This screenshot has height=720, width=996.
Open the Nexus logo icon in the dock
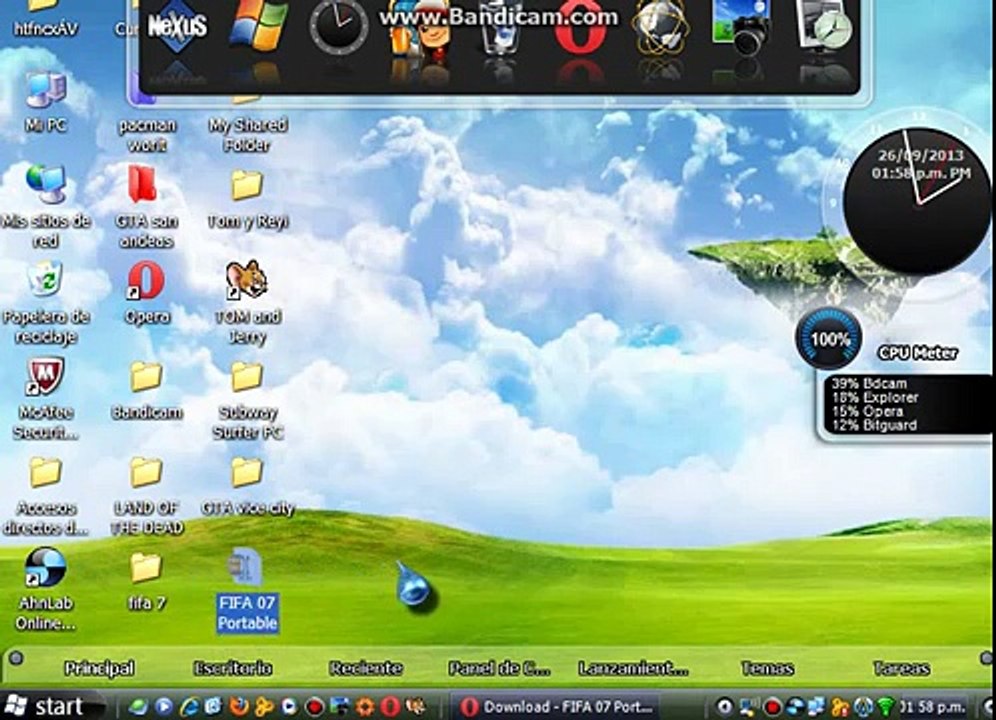pyautogui.click(x=177, y=25)
